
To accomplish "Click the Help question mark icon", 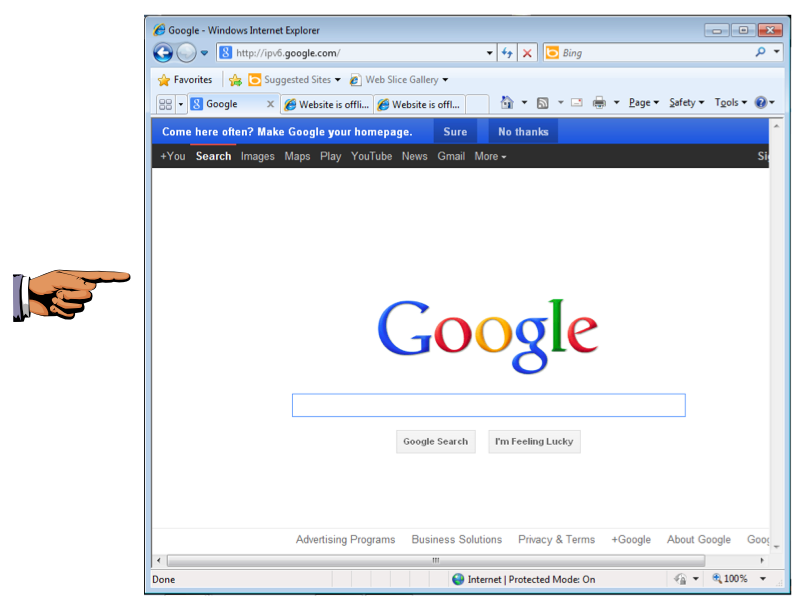I will [761, 102].
